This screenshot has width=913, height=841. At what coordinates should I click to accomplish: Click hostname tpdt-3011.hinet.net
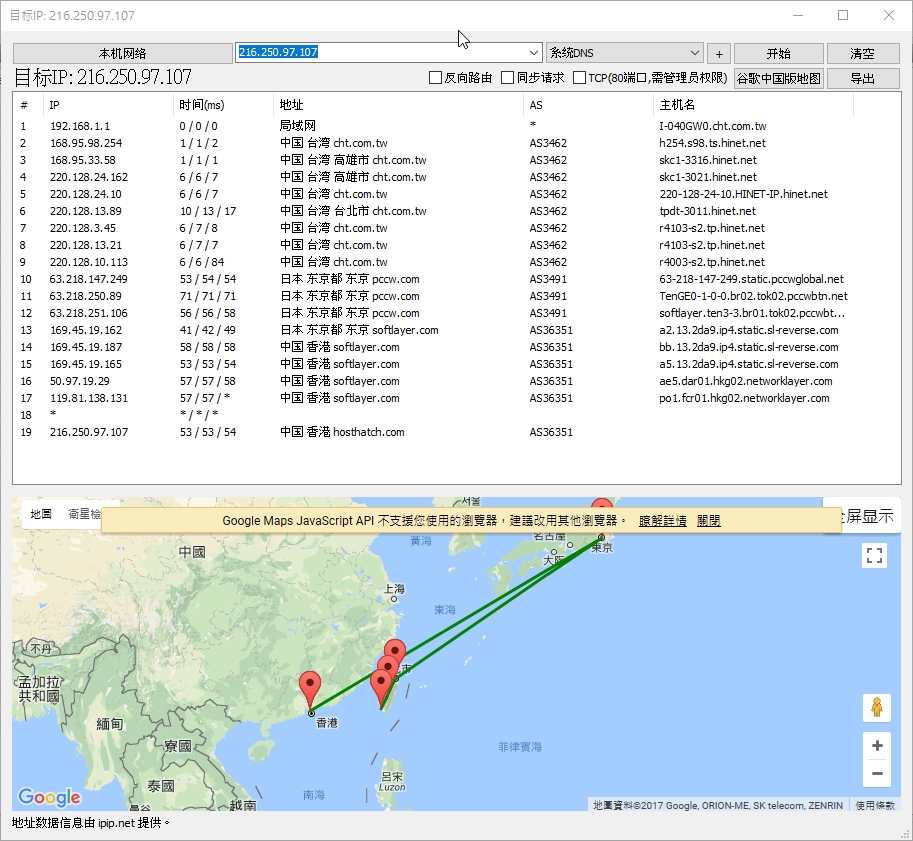707,211
